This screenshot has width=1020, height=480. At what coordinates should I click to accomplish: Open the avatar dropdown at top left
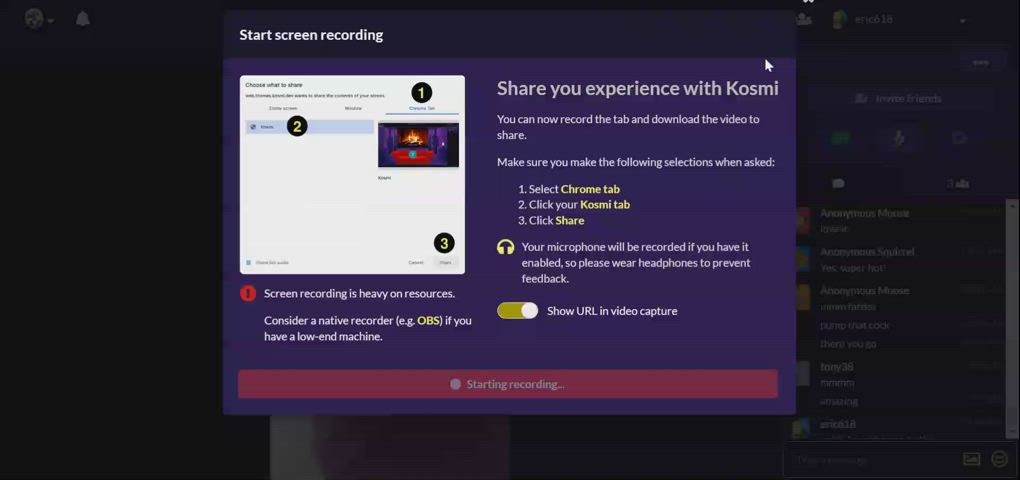[39, 19]
